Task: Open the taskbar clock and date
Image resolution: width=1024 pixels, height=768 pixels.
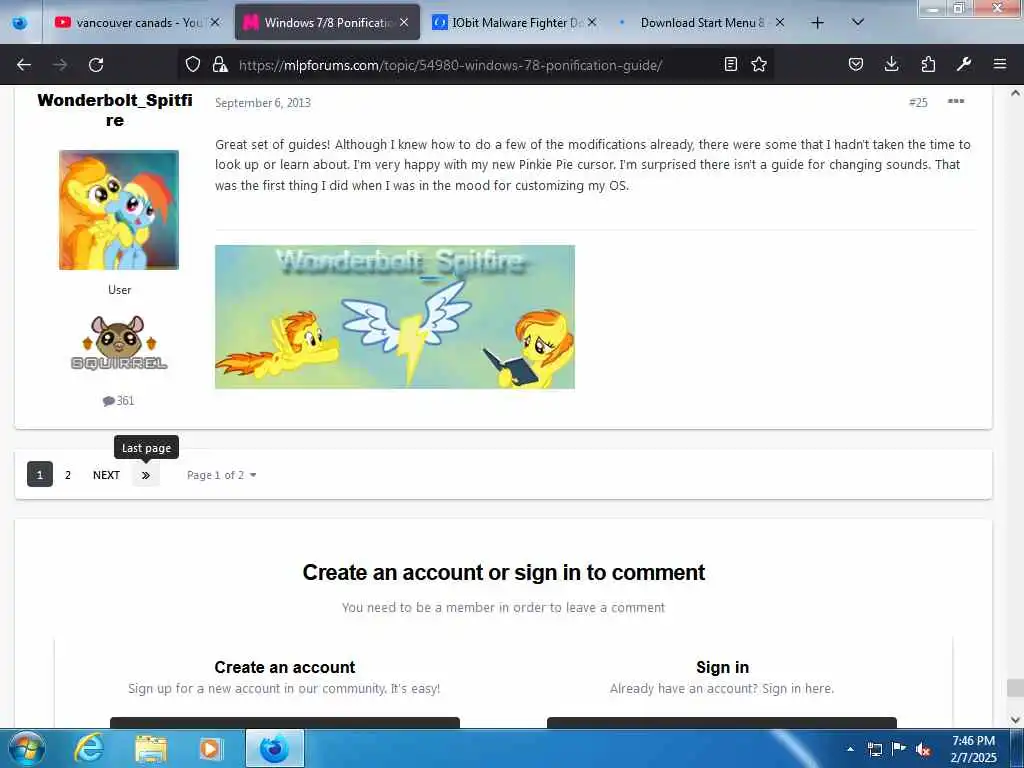Action: [973, 749]
